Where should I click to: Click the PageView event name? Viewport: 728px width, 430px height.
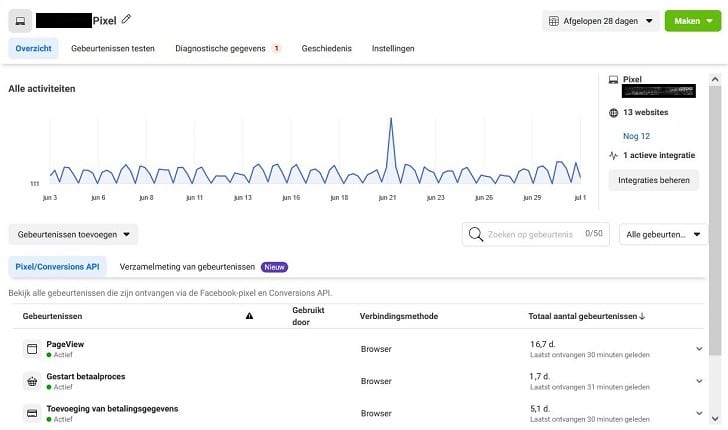tap(65, 344)
